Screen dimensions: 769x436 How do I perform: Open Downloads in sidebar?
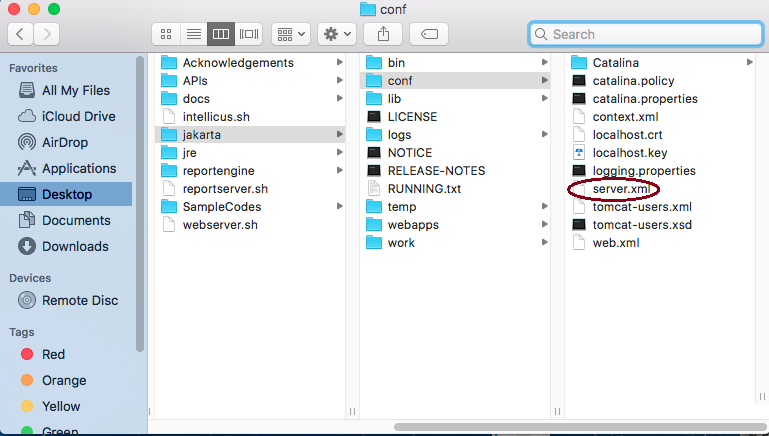pyautogui.click(x=66, y=246)
